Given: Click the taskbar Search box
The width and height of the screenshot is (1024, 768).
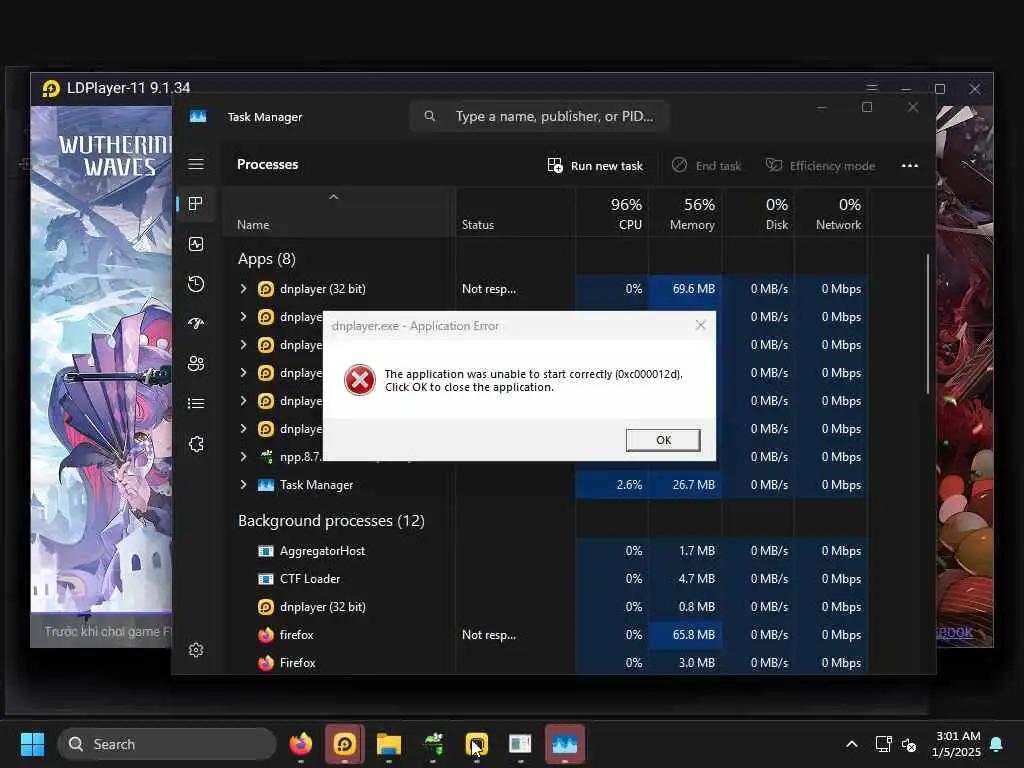Looking at the screenshot, I should click(167, 744).
